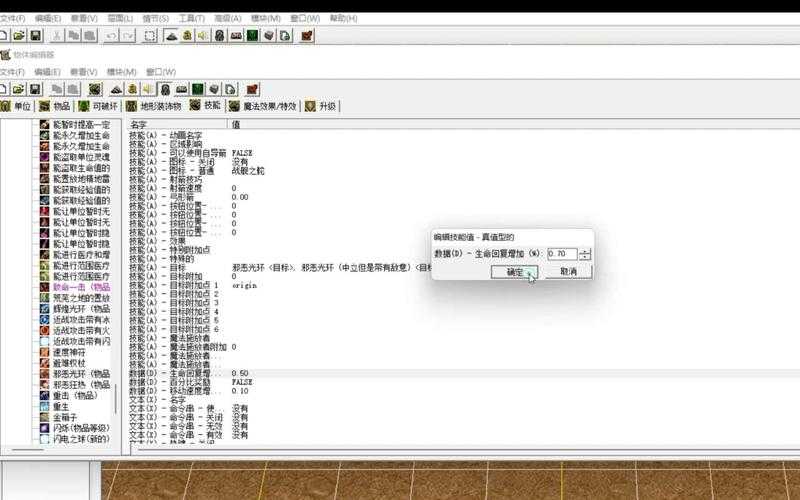Switch to the 升级 tab
Viewport: 800px width, 500px height.
(321, 106)
